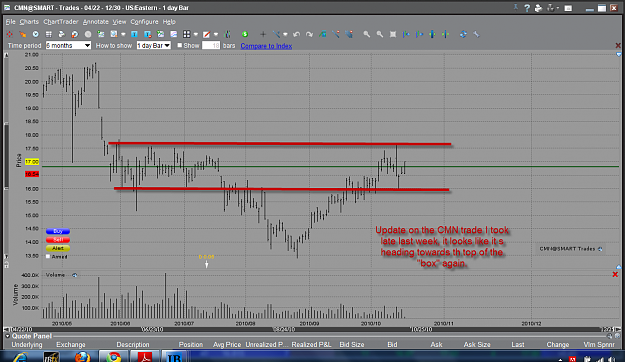
Task: Open the View menu
Action: coord(119,22)
